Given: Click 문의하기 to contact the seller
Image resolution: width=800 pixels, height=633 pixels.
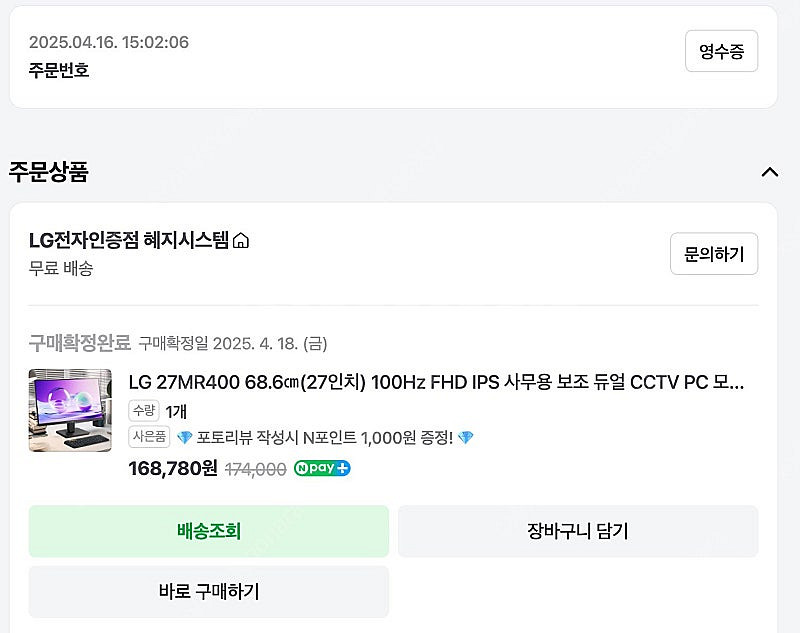Looking at the screenshot, I should click(x=713, y=253).
